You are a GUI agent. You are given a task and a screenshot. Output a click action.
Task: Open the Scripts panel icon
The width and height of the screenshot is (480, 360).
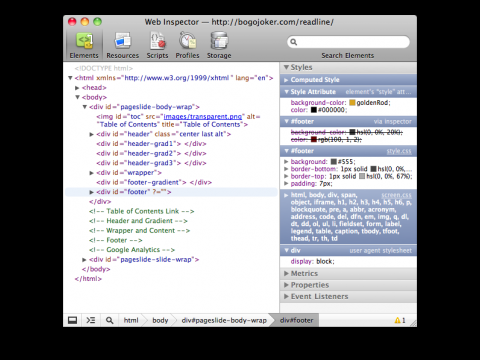click(x=157, y=41)
